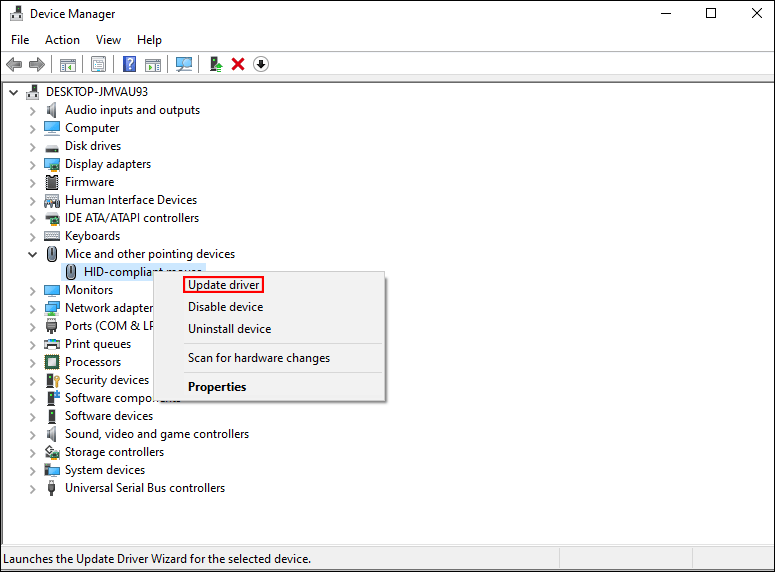Expand the Computer category chevron
Screen dimensions: 775x572
tap(33, 129)
